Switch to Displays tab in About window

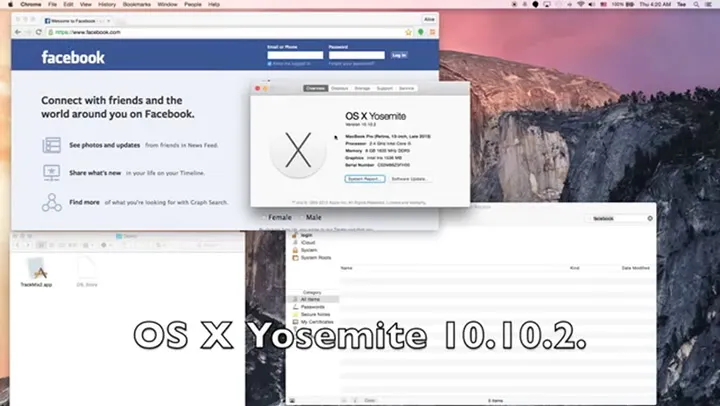(x=340, y=88)
